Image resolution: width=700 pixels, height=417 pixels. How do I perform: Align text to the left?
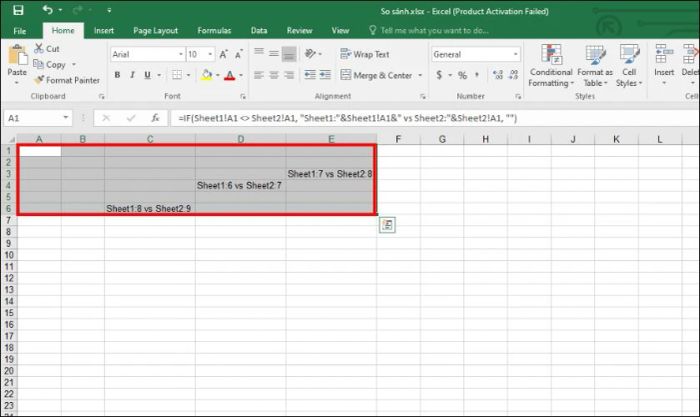click(259, 75)
